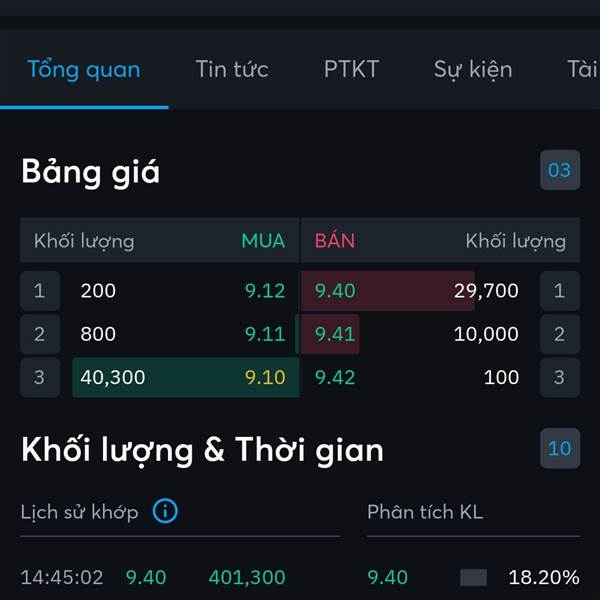Open the partially visible Tài tab
The width and height of the screenshot is (600, 600).
pos(582,69)
